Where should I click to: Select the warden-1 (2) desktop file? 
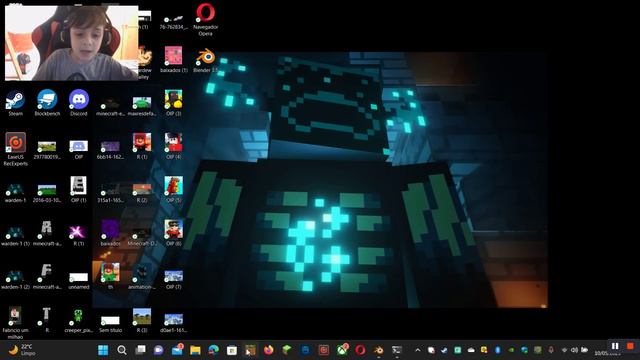(16, 279)
